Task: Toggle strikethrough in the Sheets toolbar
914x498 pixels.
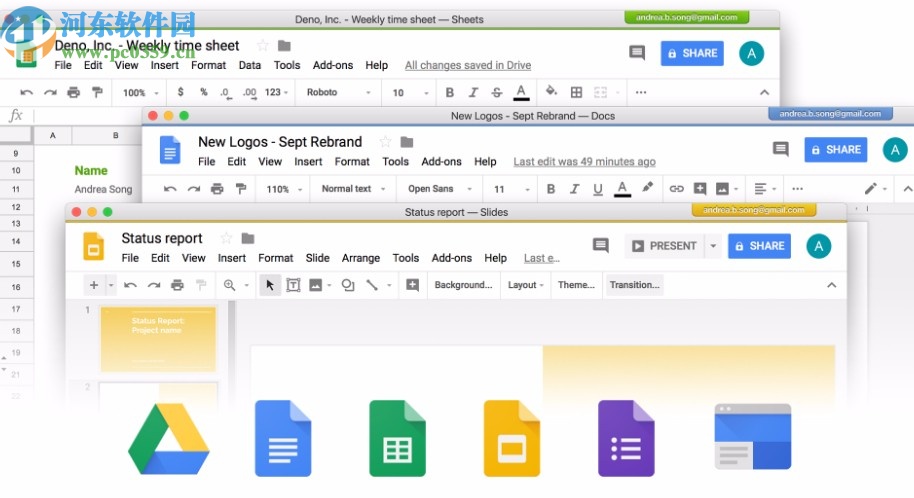Action: click(x=496, y=92)
